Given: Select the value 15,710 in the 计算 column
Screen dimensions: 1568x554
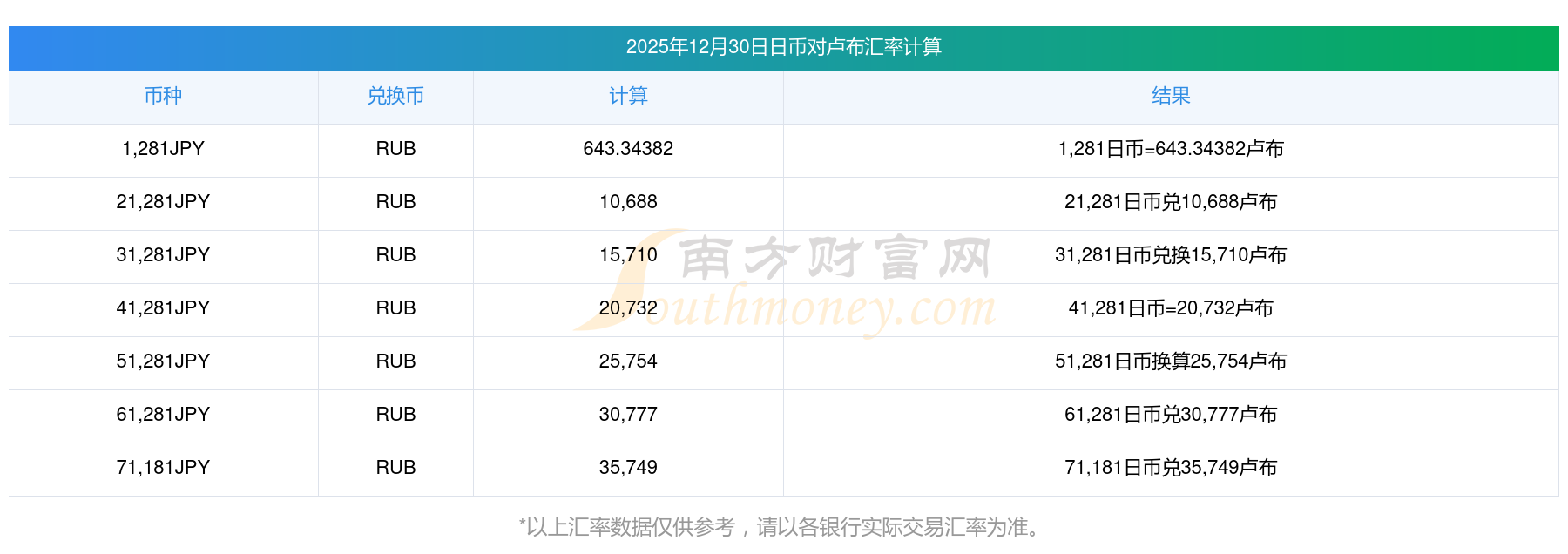Looking at the screenshot, I should point(628,255).
